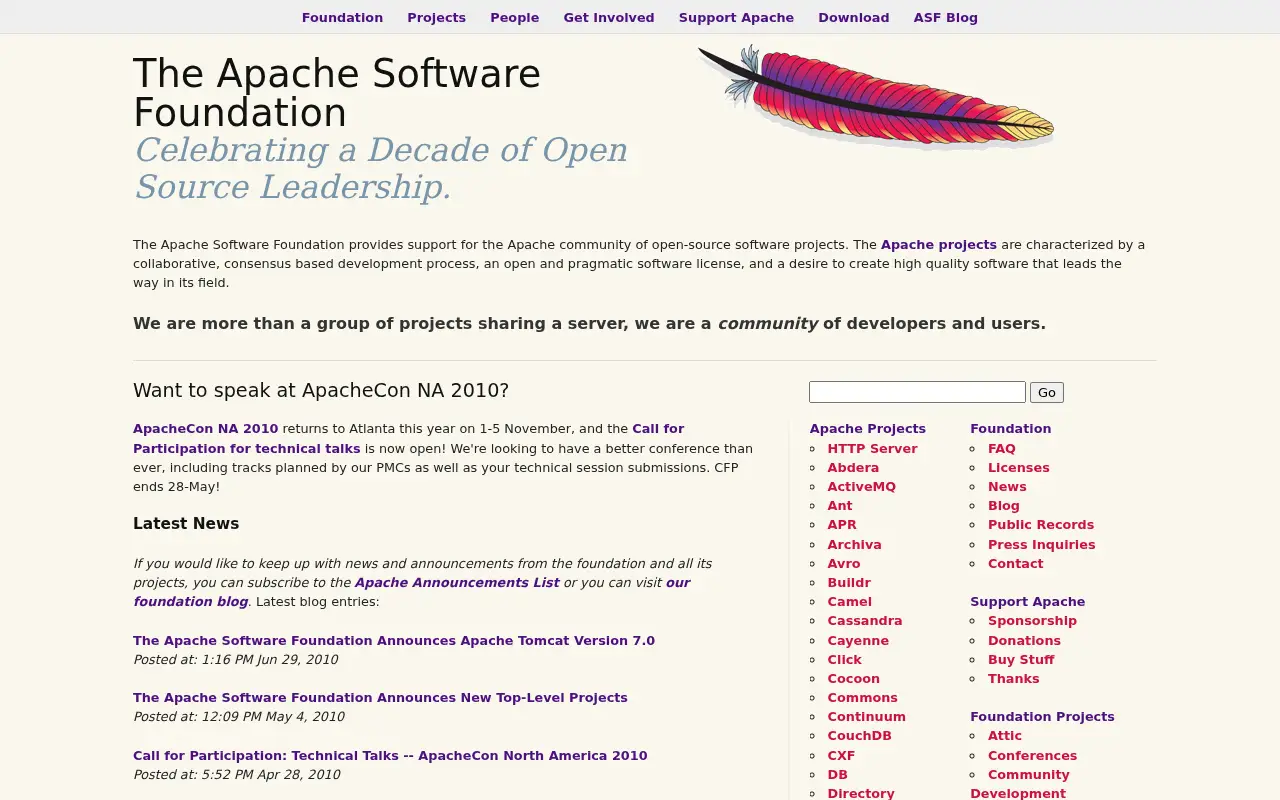Open Conferences under Foundation Projects

point(1032,756)
